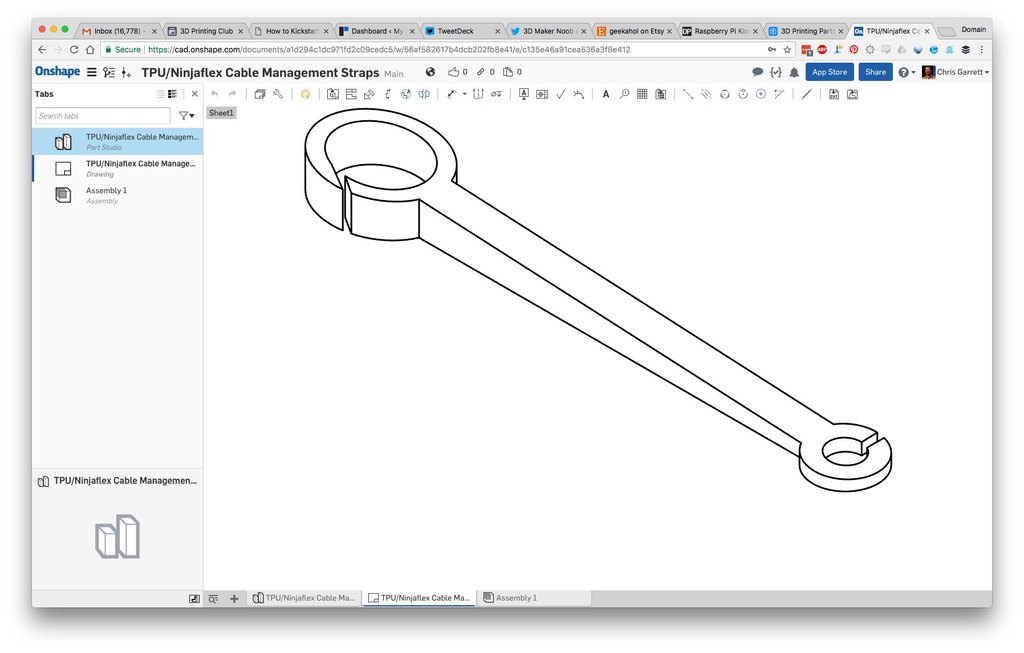Click the plus icon to insert new tab
Image resolution: width=1024 pixels, height=653 pixels.
234,598
